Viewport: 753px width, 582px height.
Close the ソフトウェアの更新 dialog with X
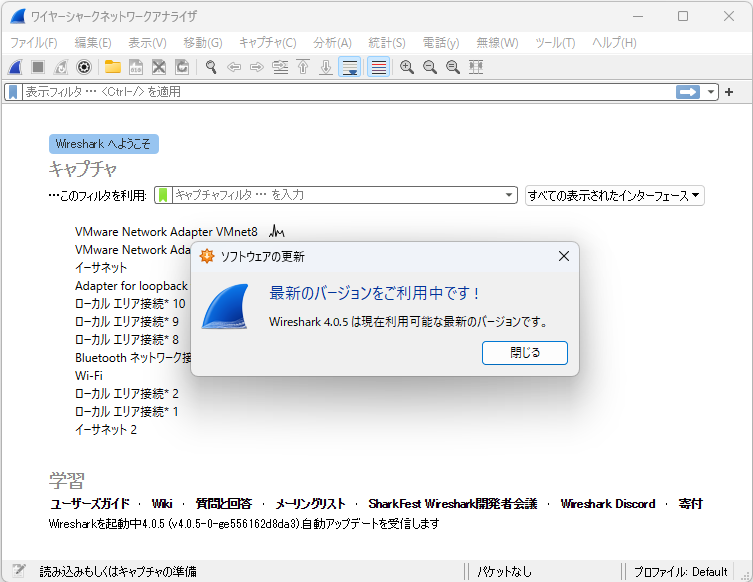564,256
